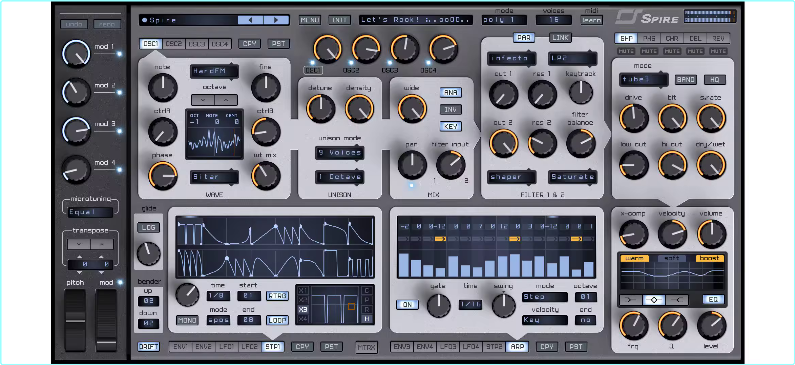Click the INIT button
795x365 pixels.
[339, 20]
